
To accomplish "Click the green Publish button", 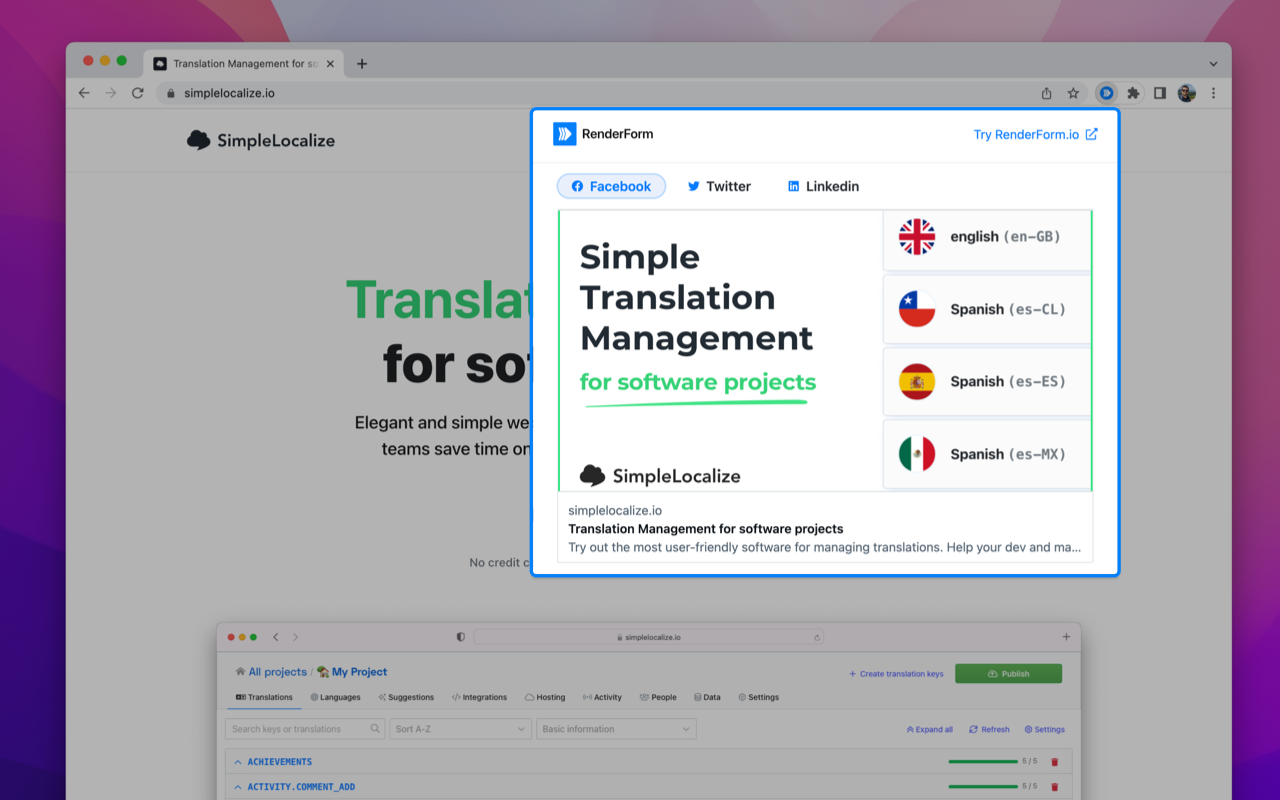I will point(1008,673).
